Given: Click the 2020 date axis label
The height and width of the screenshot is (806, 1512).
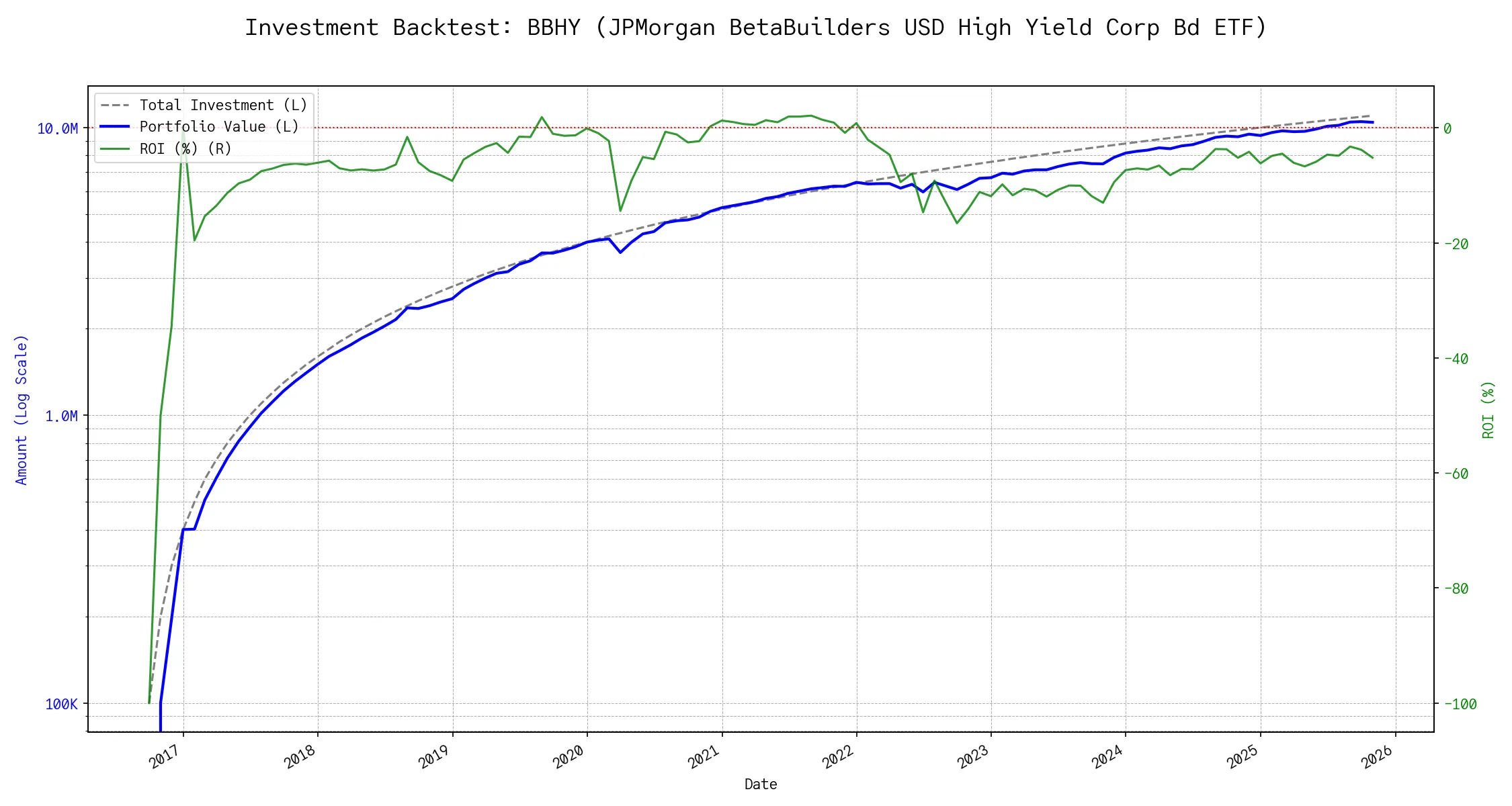Looking at the screenshot, I should [x=569, y=758].
